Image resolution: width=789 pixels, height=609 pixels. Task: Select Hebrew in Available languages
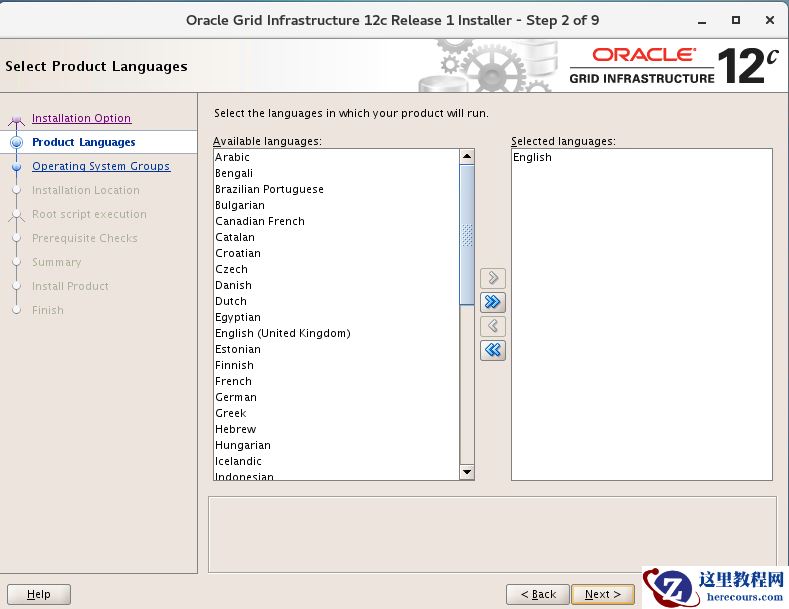coord(336,429)
